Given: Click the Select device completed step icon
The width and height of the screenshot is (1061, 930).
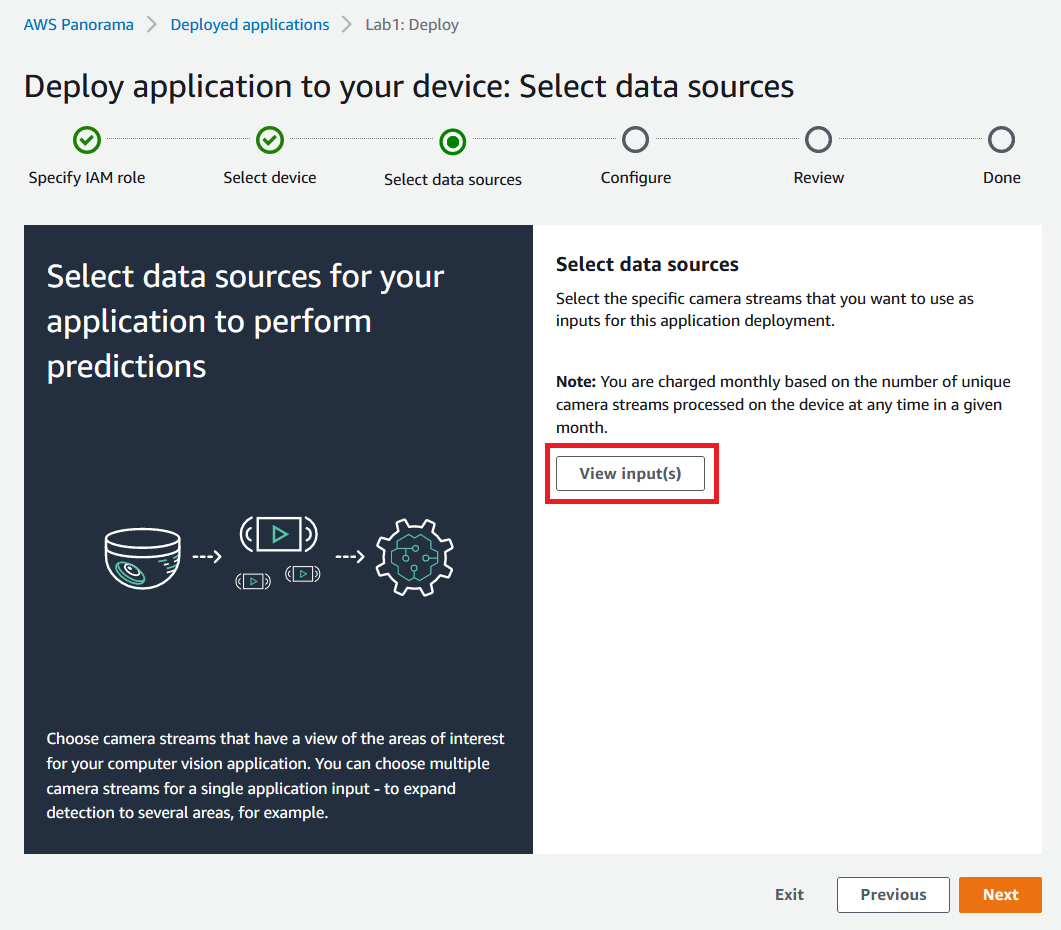Looking at the screenshot, I should 270,141.
